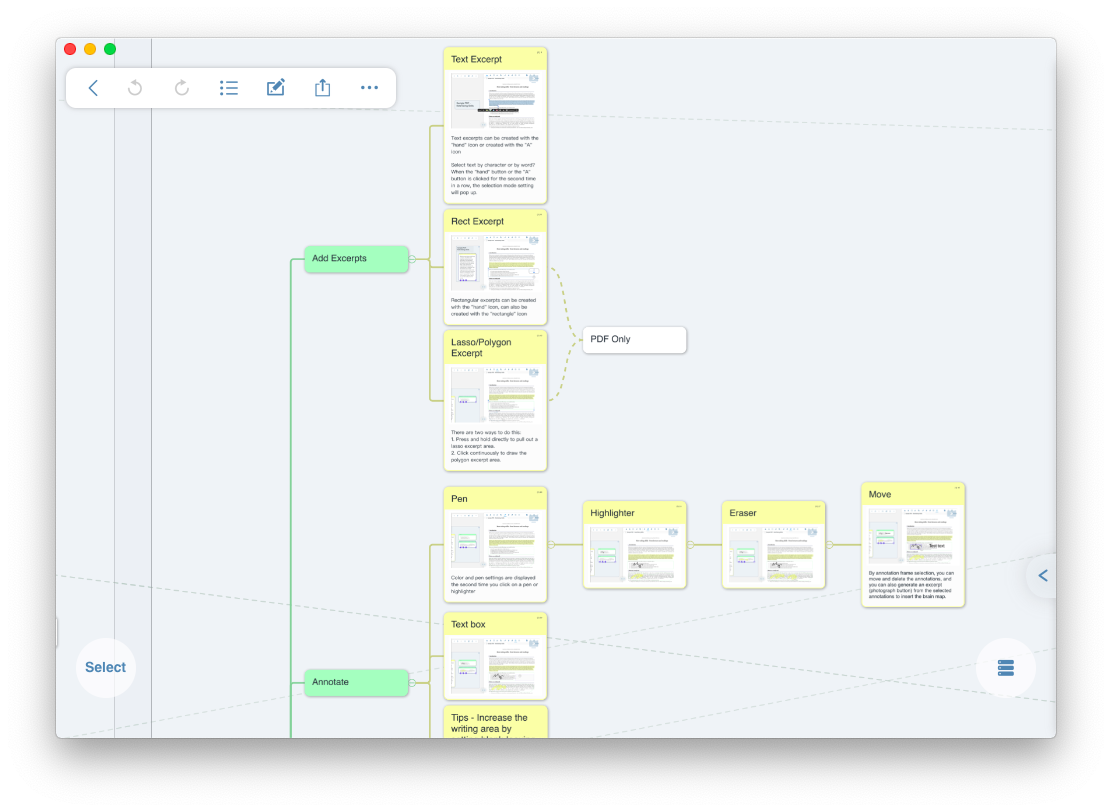Select the Eraser card title
Viewport: 1112px width, 812px height.
[x=743, y=513]
